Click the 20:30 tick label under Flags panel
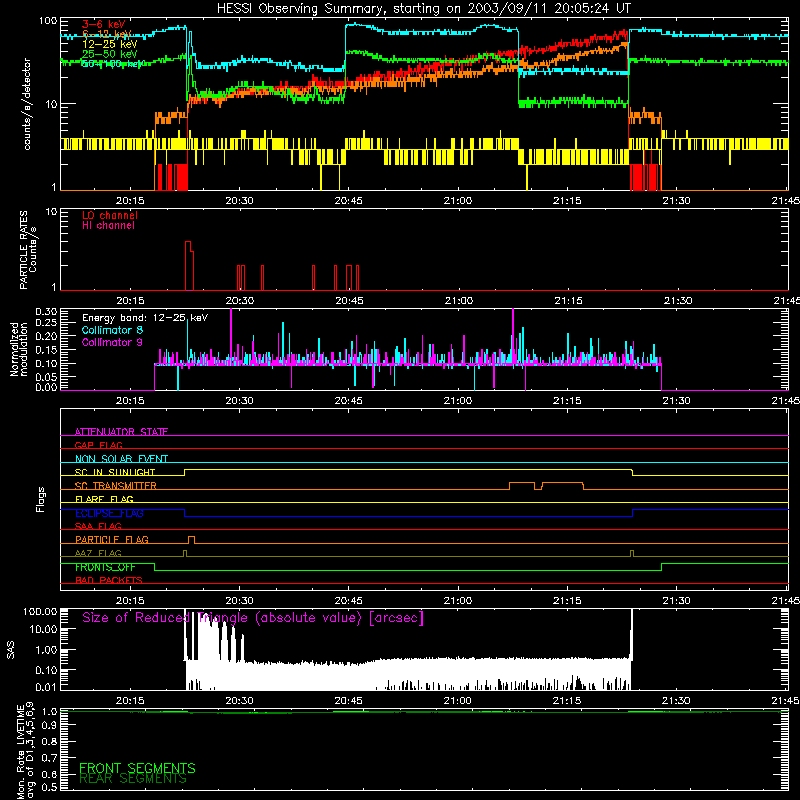The height and width of the screenshot is (800, 800). pos(239,601)
